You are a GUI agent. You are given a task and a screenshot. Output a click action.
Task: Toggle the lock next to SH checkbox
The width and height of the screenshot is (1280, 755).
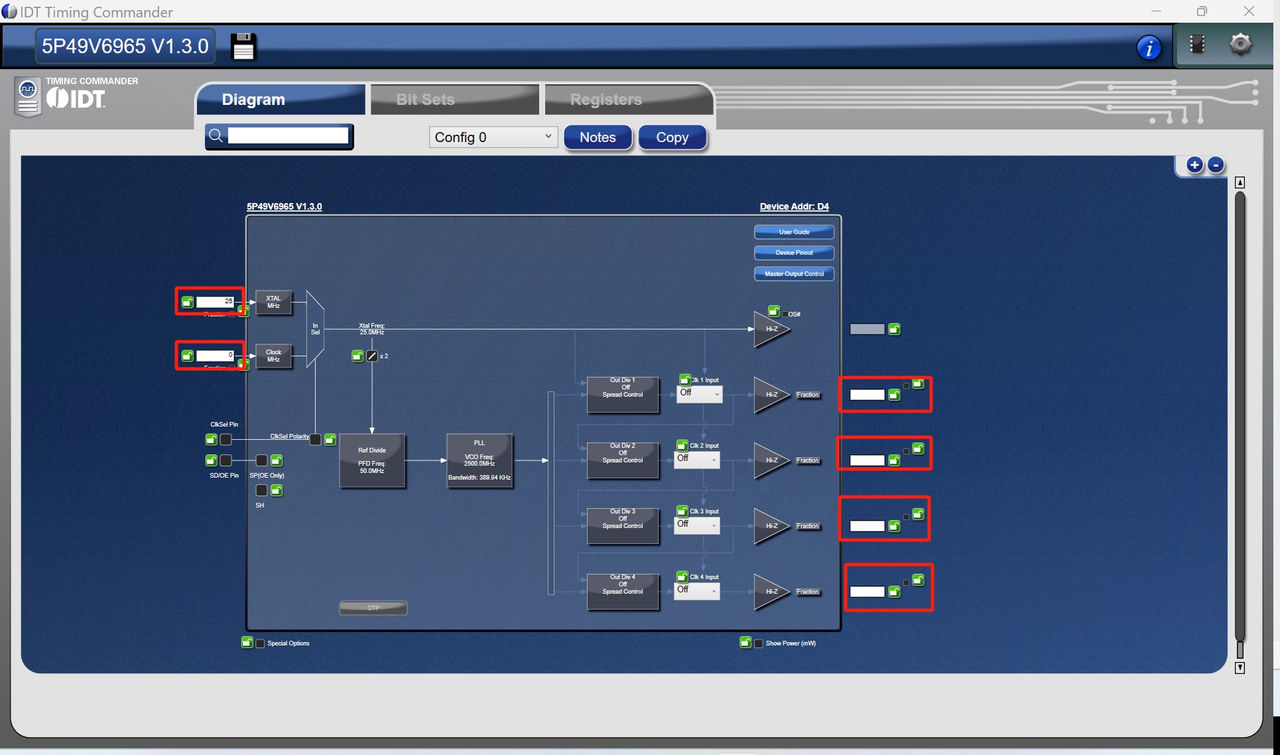276,490
